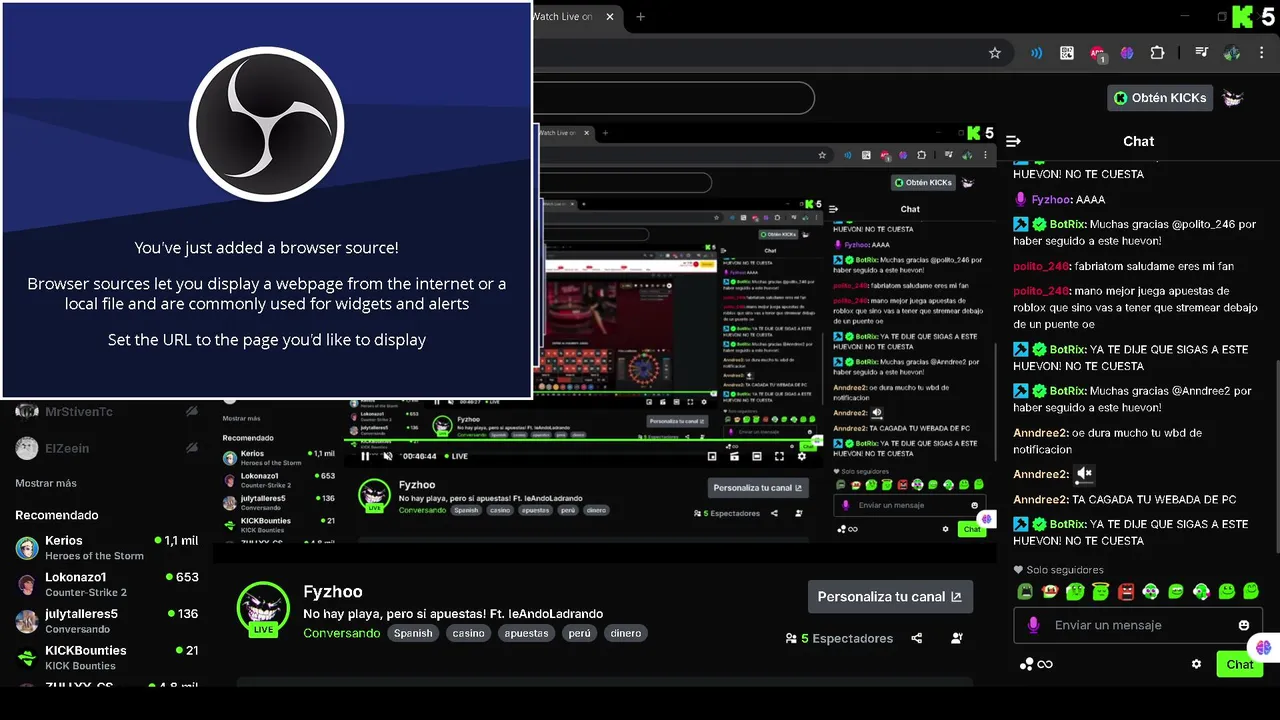Open recommended channel julytalleres5
Screen dimensions: 1280x720
point(106,621)
